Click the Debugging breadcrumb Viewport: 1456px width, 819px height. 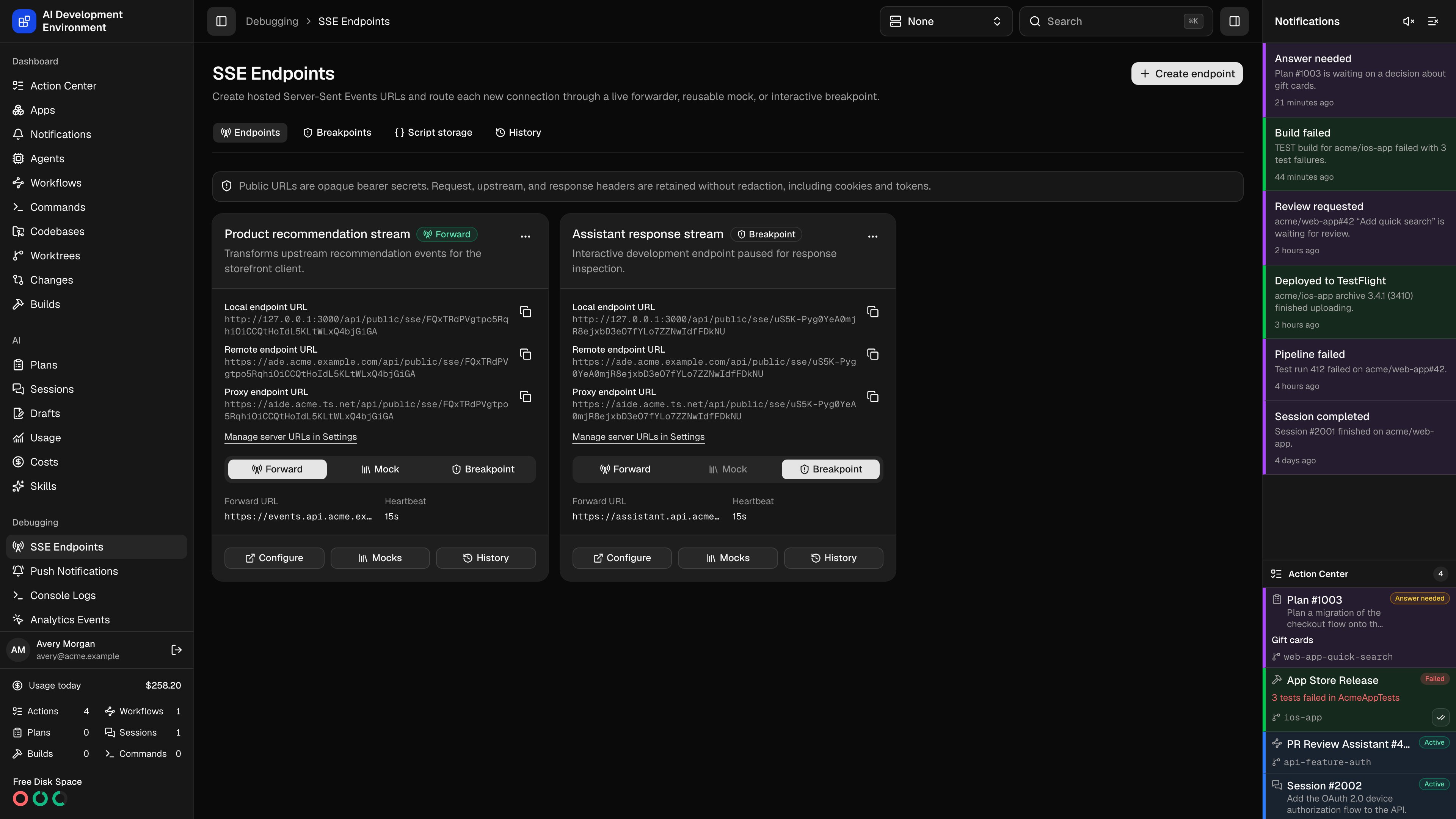(271, 22)
